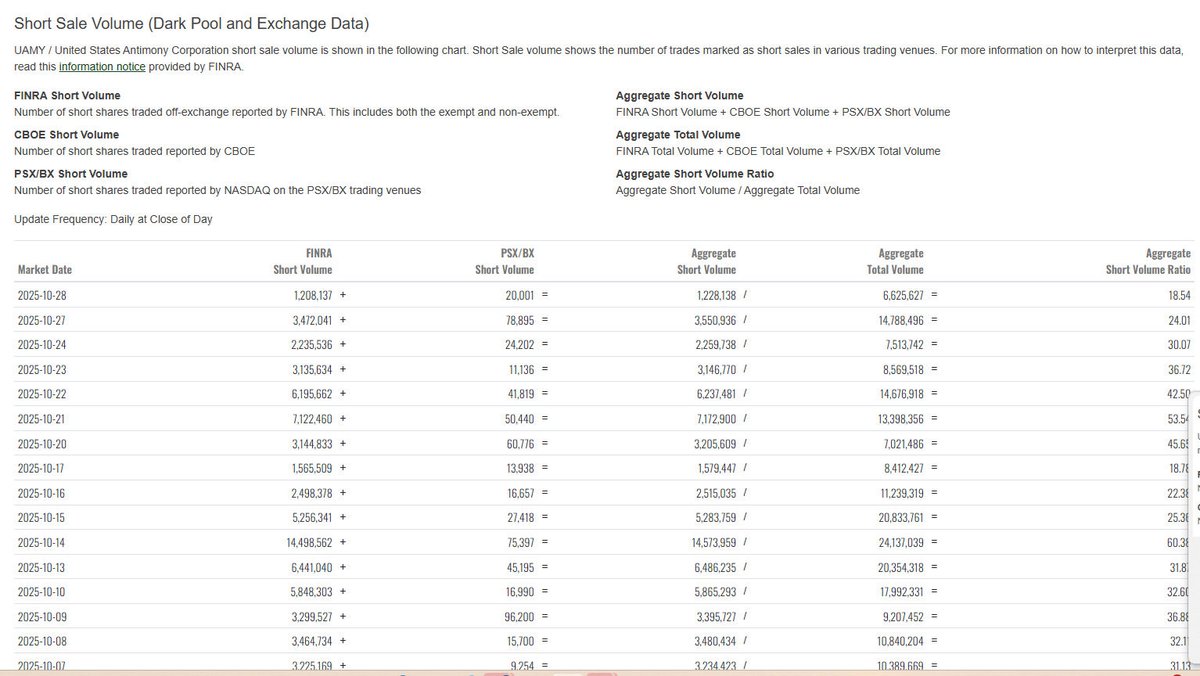The image size is (1200, 676).
Task: Click PSX/BX short volume value 78,895
Action: (521, 321)
